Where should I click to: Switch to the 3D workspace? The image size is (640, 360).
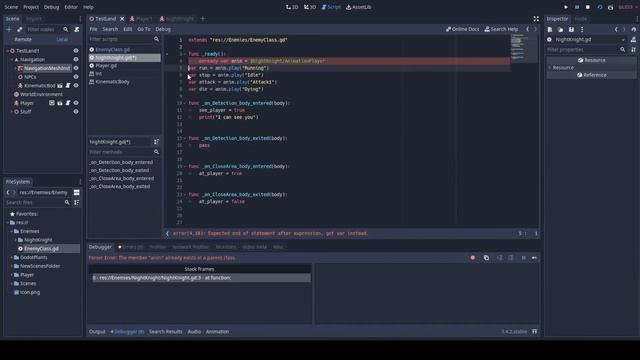310,7
